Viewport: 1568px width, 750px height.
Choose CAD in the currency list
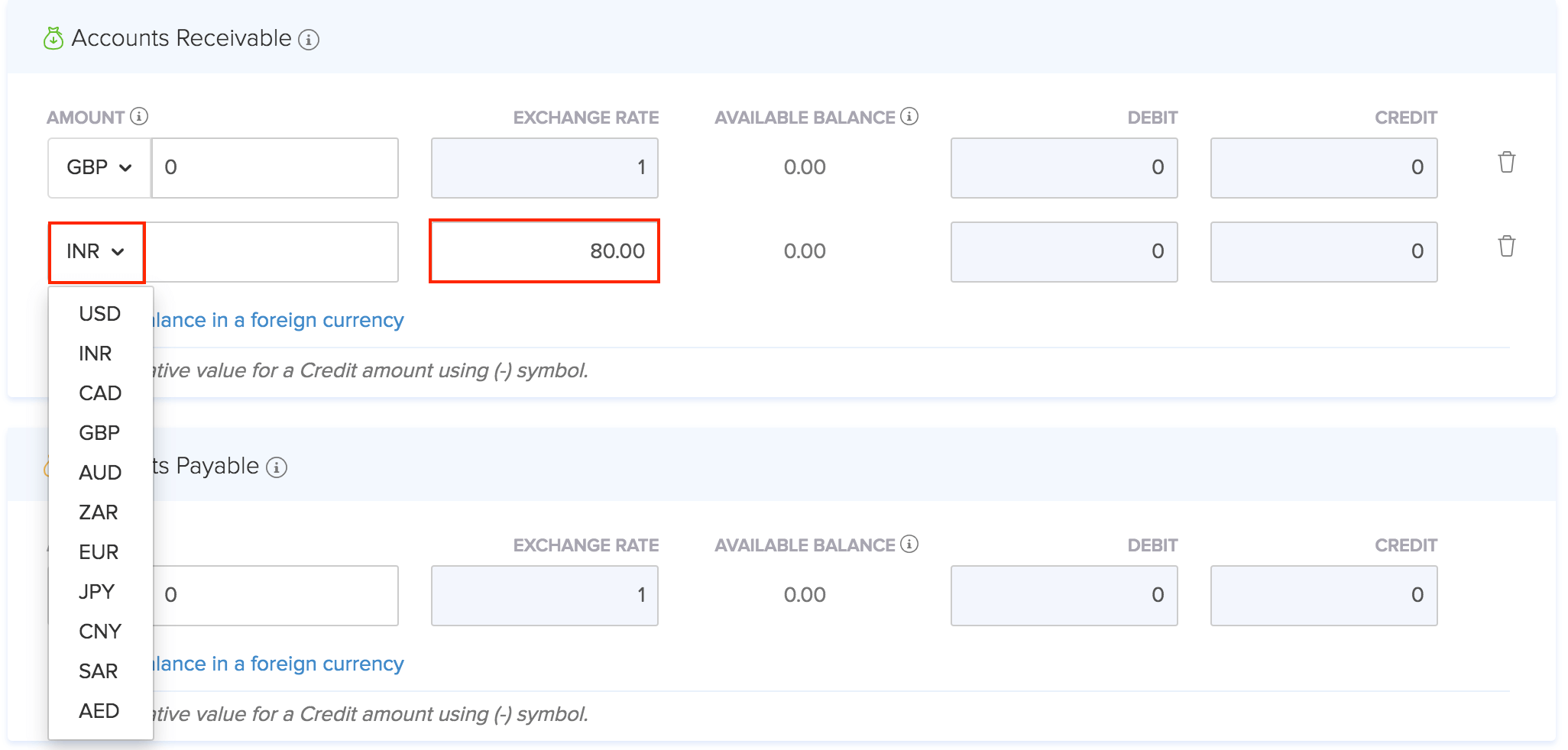coord(100,393)
